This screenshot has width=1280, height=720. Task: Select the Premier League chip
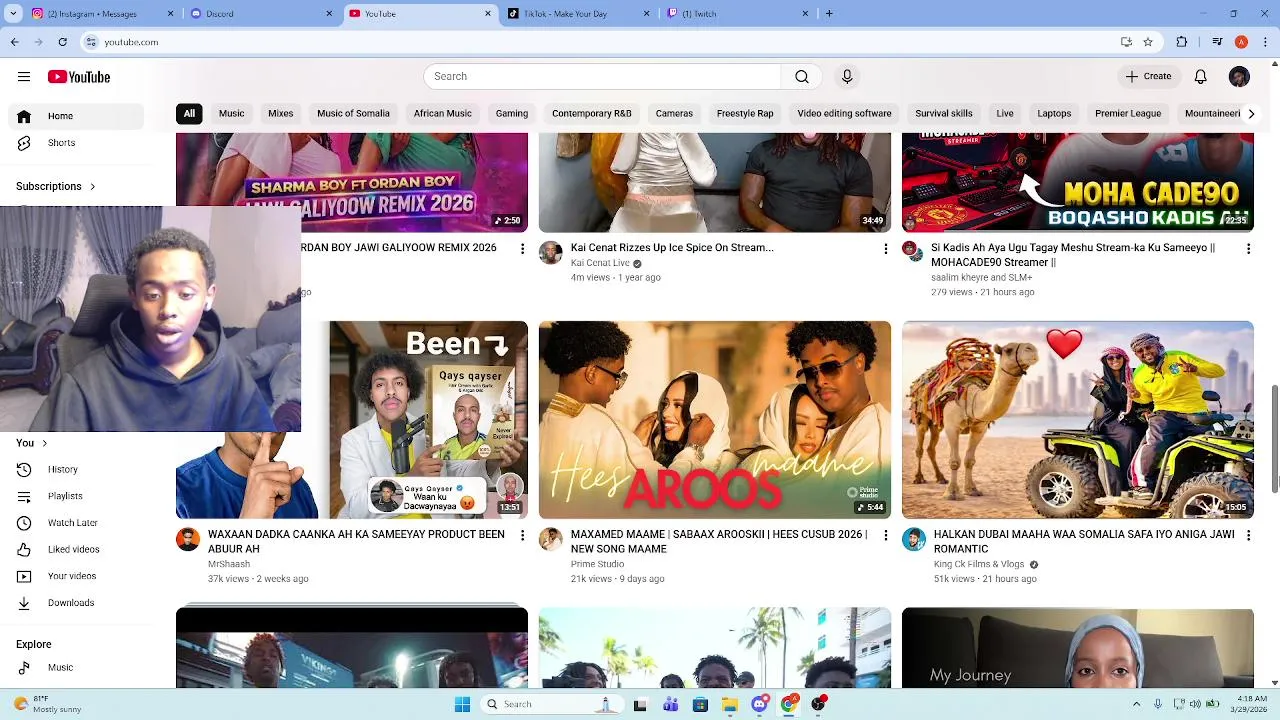point(1128,113)
